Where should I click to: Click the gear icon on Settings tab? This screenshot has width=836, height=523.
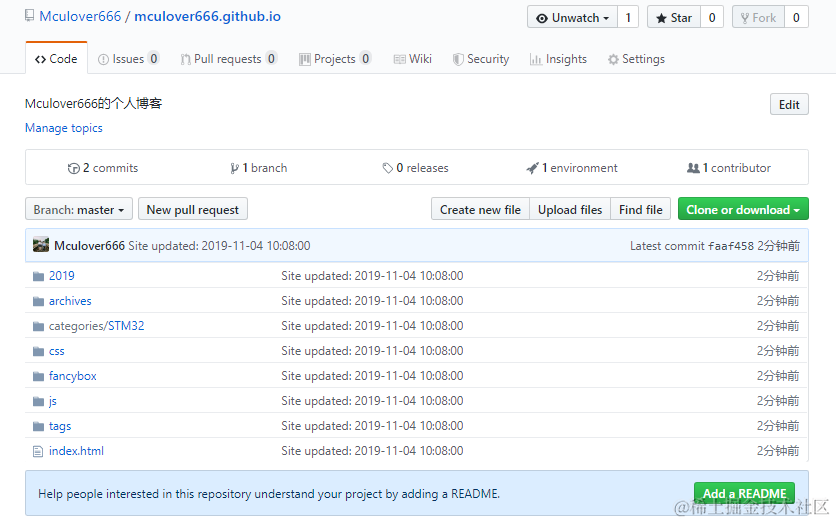[613, 59]
